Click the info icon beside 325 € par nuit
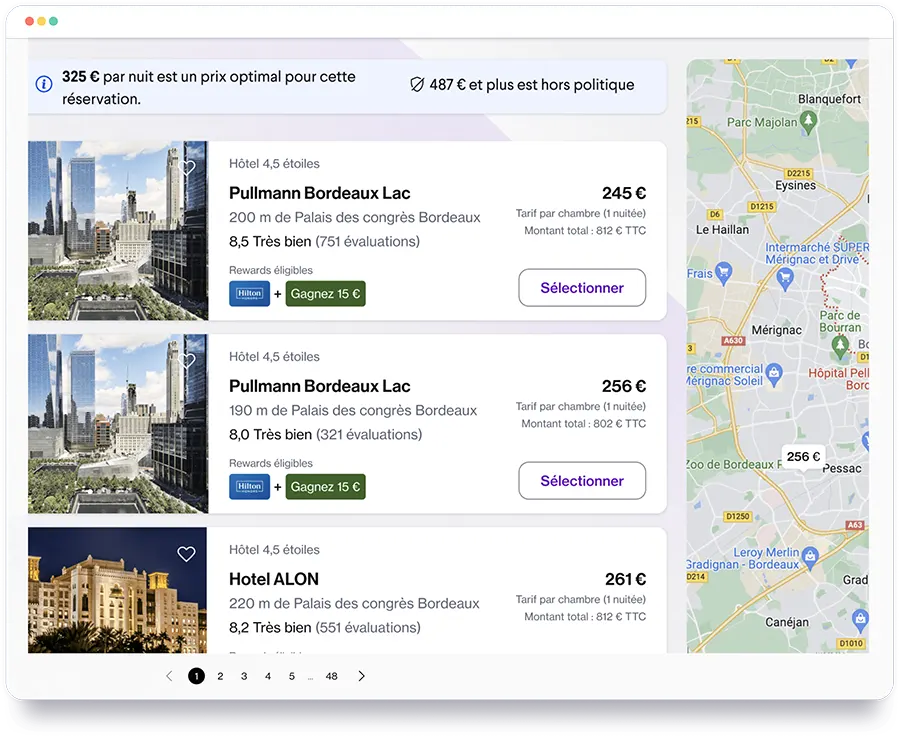 point(44,85)
